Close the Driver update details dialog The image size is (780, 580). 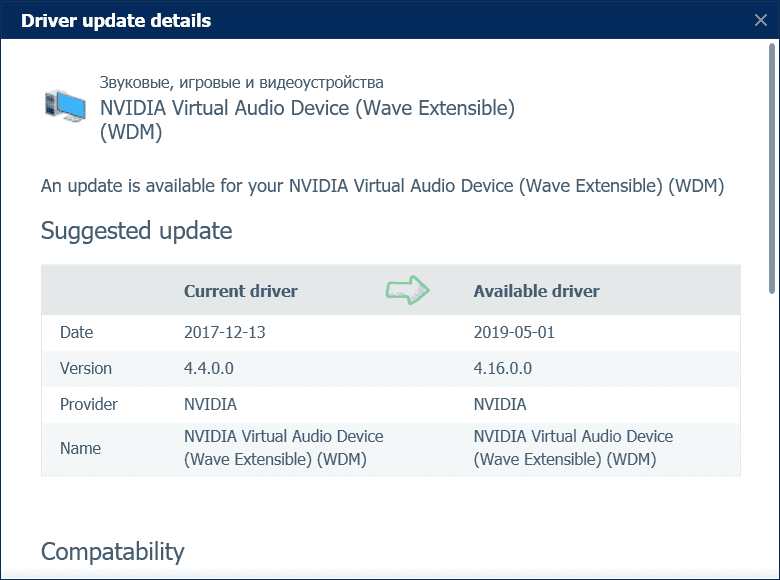760,20
